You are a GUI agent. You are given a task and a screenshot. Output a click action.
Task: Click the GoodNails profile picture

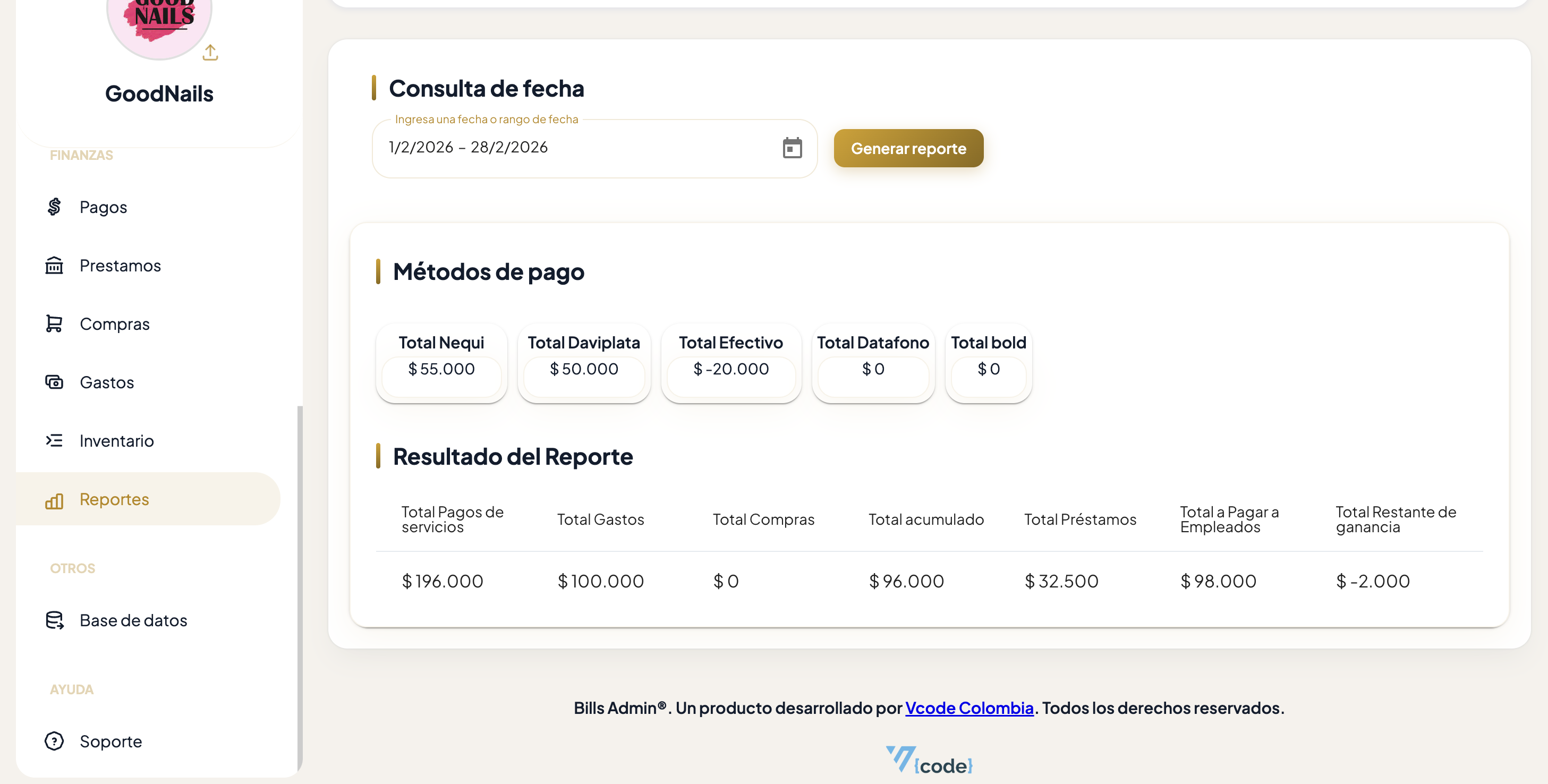click(x=159, y=18)
